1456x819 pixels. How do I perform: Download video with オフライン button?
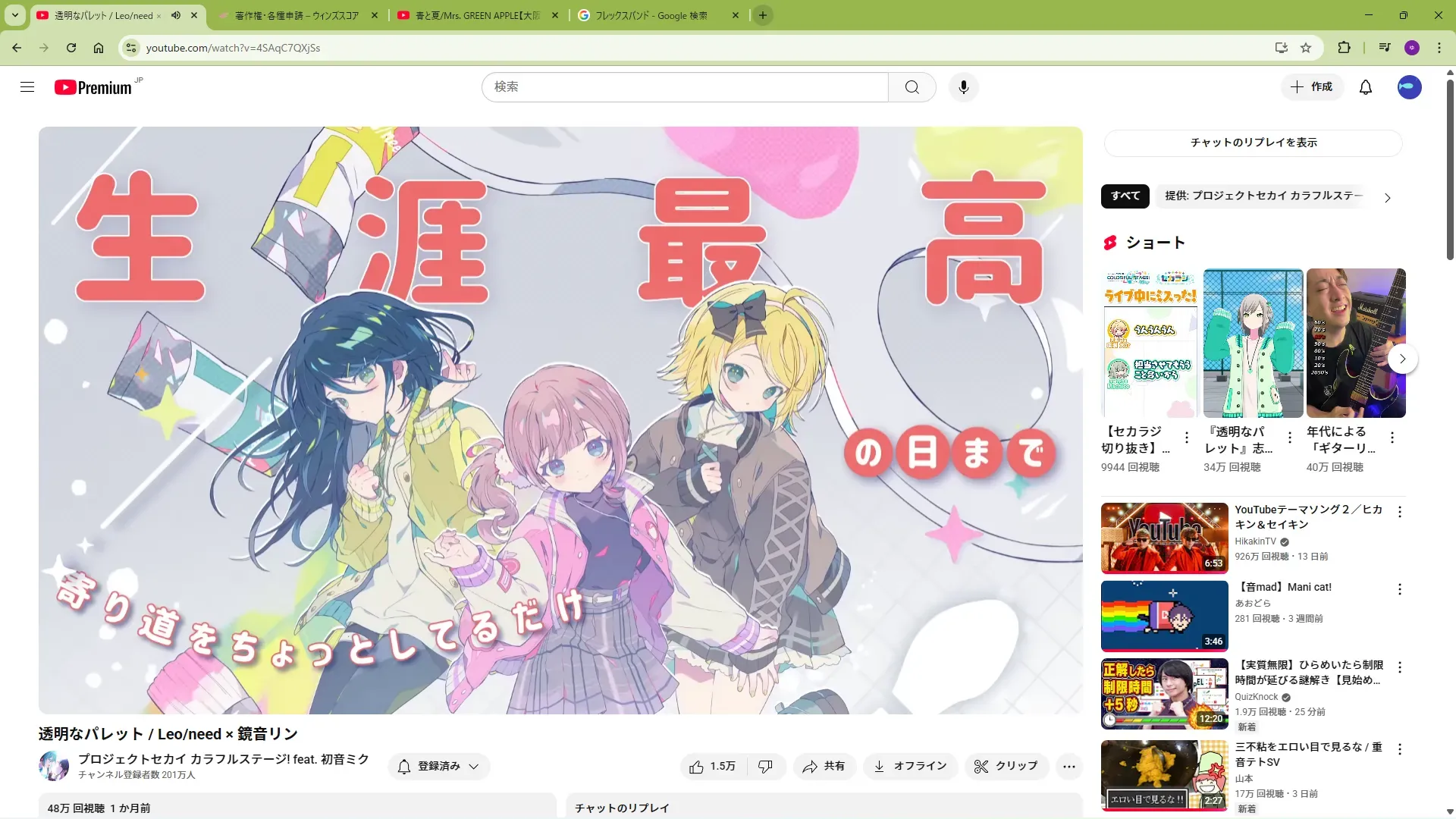click(x=910, y=767)
